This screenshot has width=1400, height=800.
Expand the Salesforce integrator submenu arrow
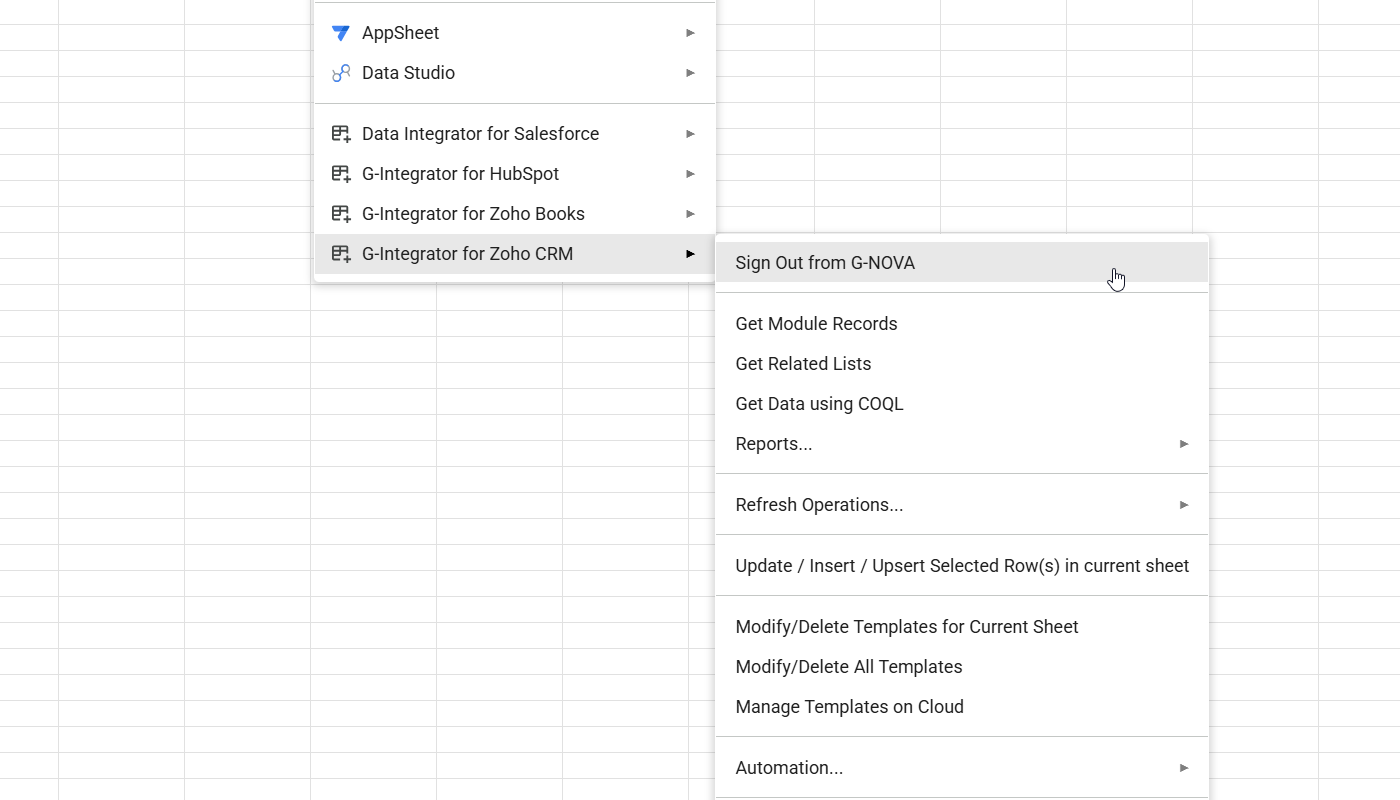690,134
